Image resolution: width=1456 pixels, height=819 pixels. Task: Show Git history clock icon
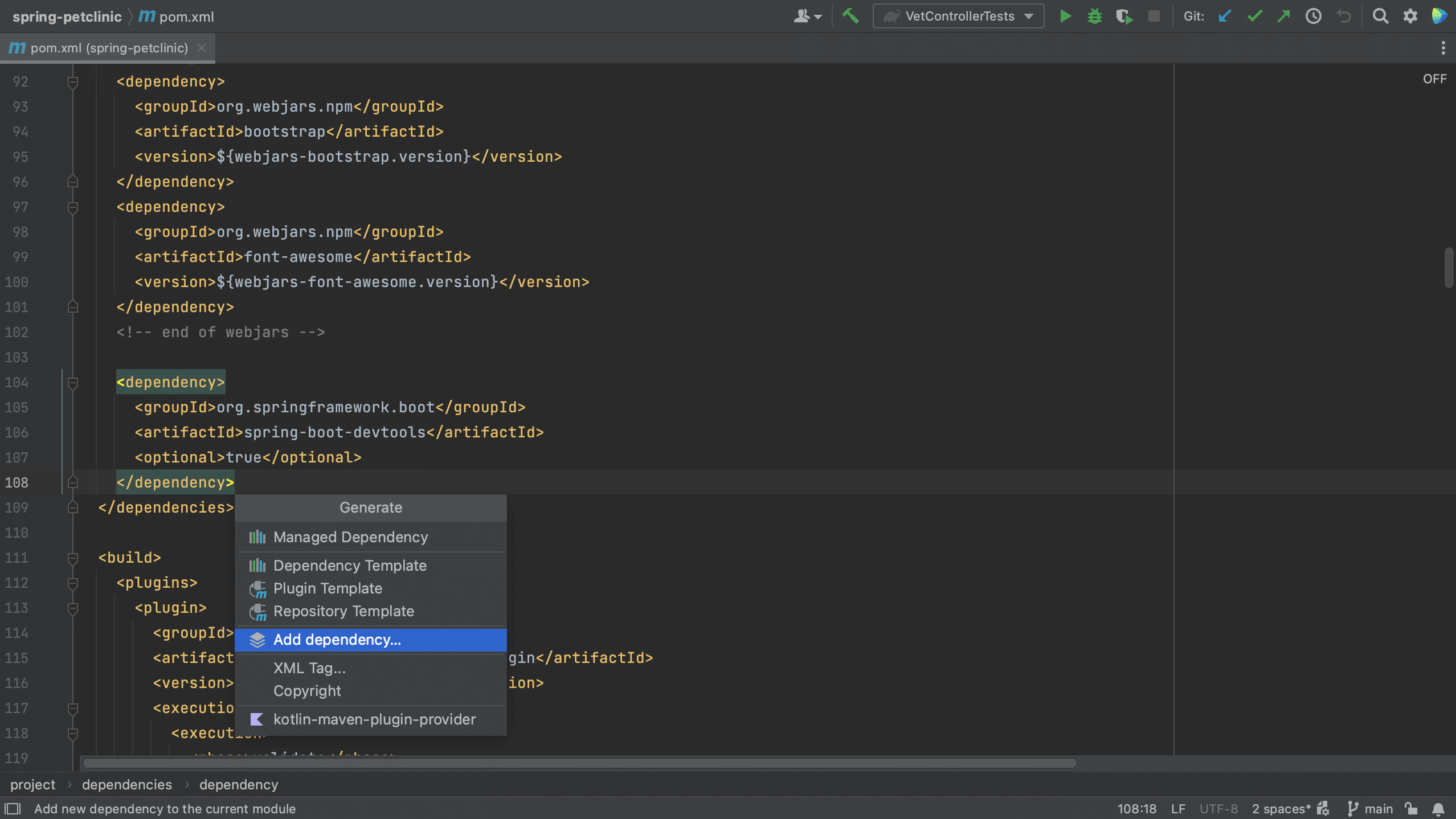(x=1313, y=16)
